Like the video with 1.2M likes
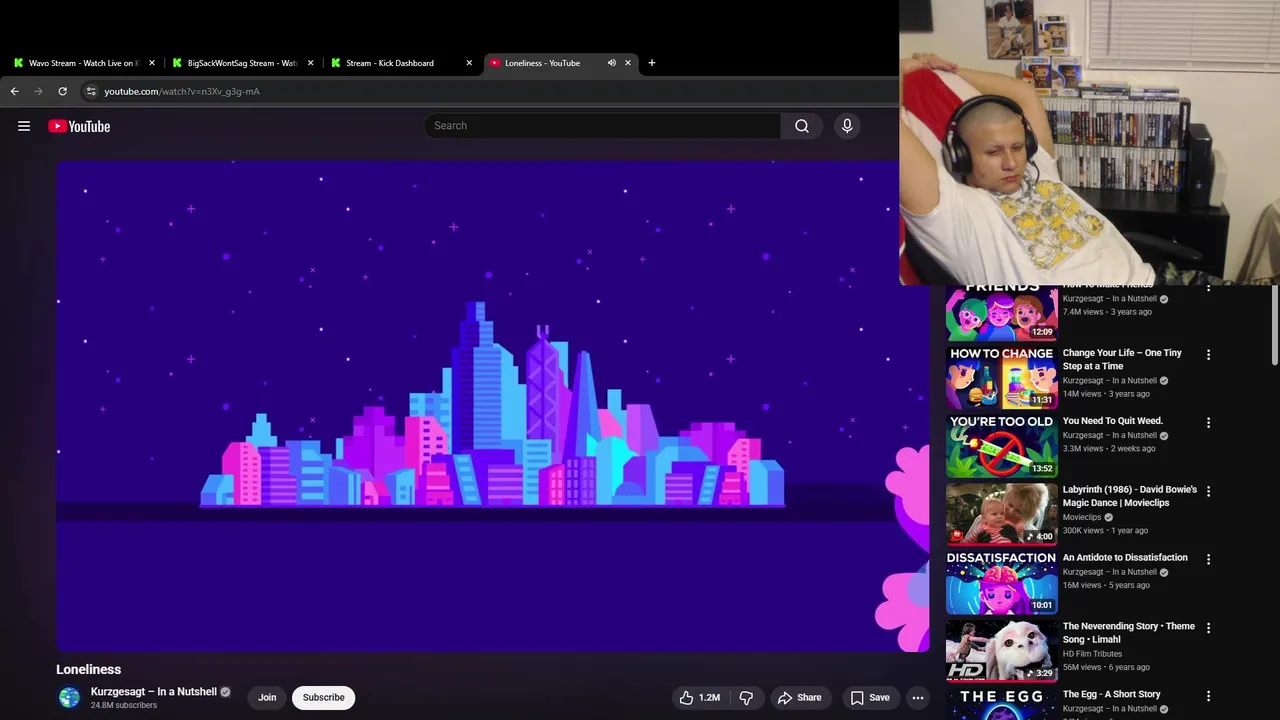This screenshot has width=1280, height=720. pos(700,698)
